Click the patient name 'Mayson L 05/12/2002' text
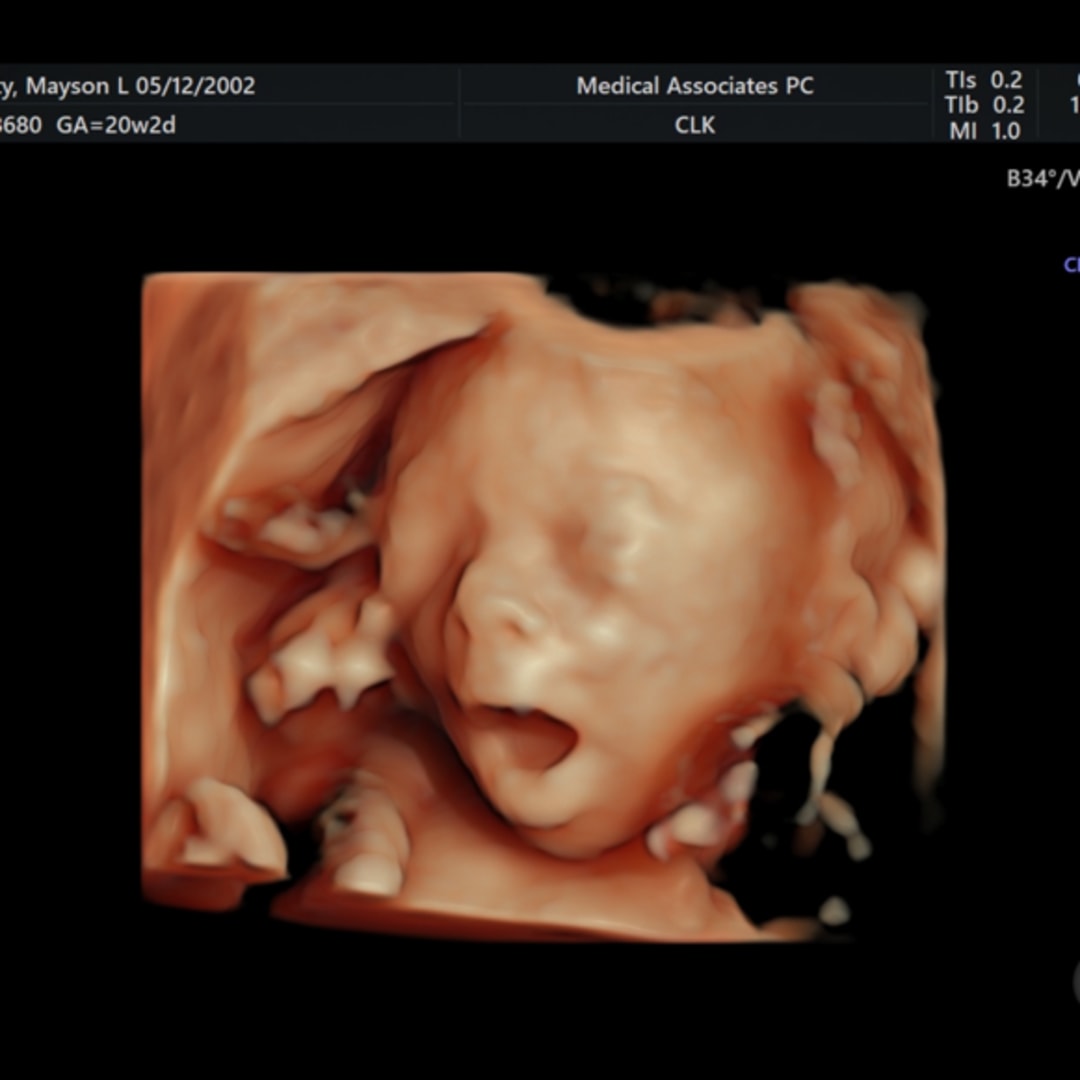This screenshot has width=1080, height=1080. [x=140, y=86]
